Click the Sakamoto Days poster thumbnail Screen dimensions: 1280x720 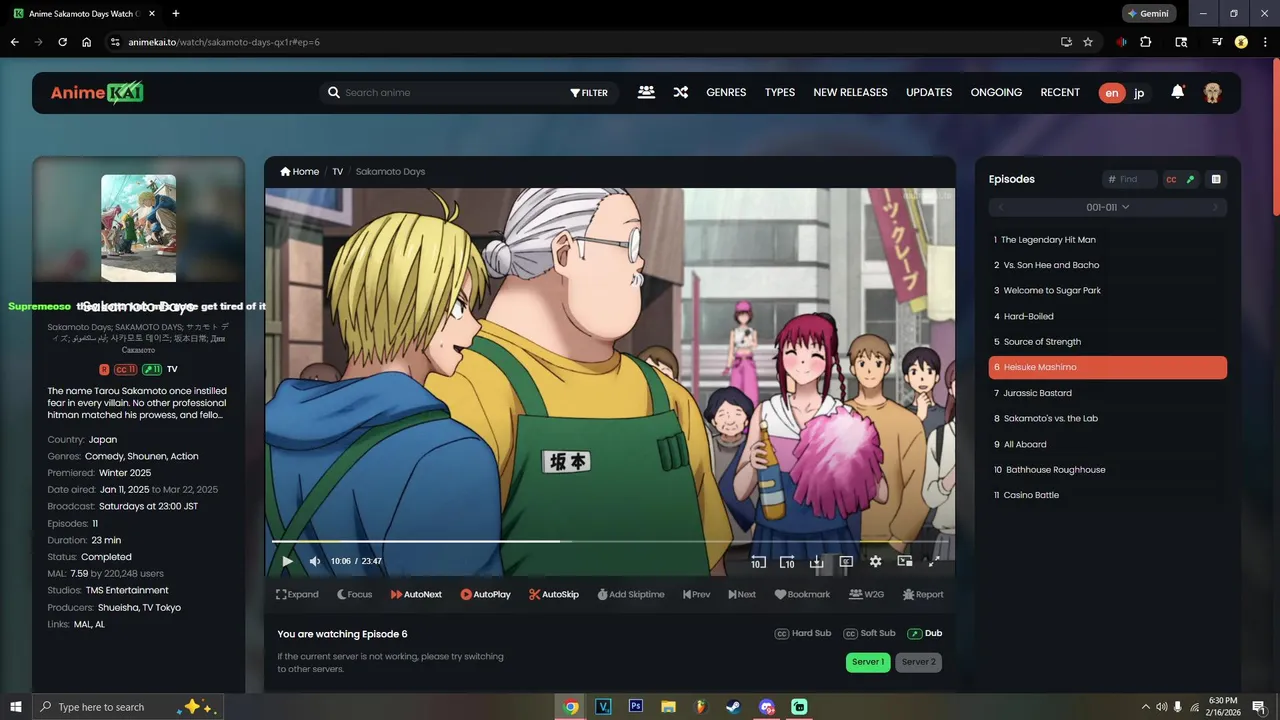[138, 228]
